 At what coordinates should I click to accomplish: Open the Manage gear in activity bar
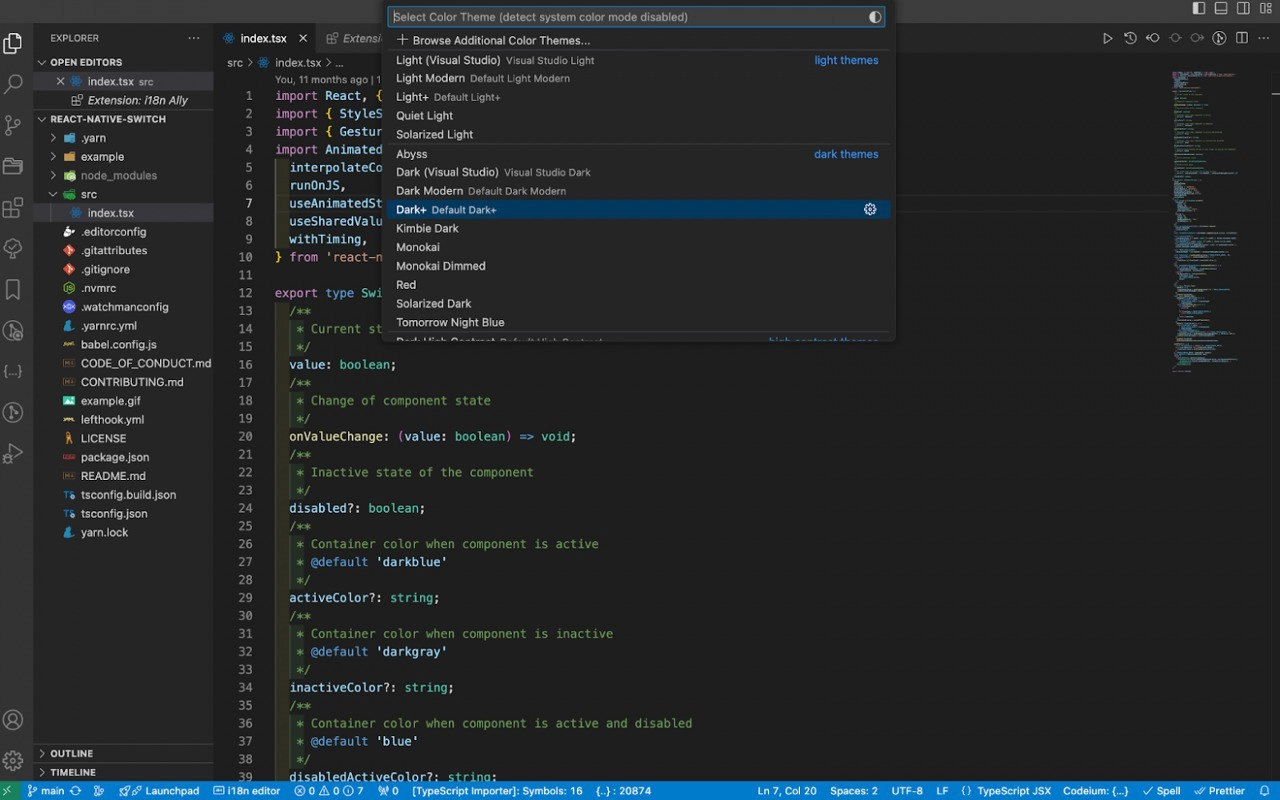[x=13, y=760]
